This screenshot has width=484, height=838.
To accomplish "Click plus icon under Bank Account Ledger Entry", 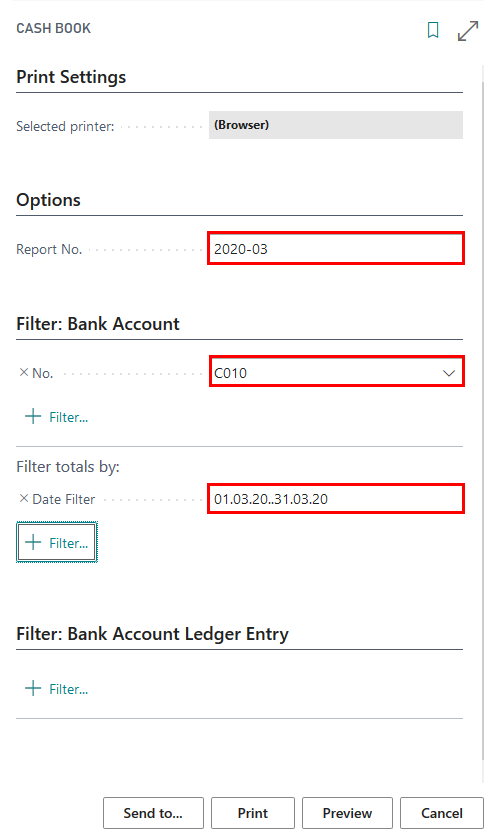I will tap(33, 688).
